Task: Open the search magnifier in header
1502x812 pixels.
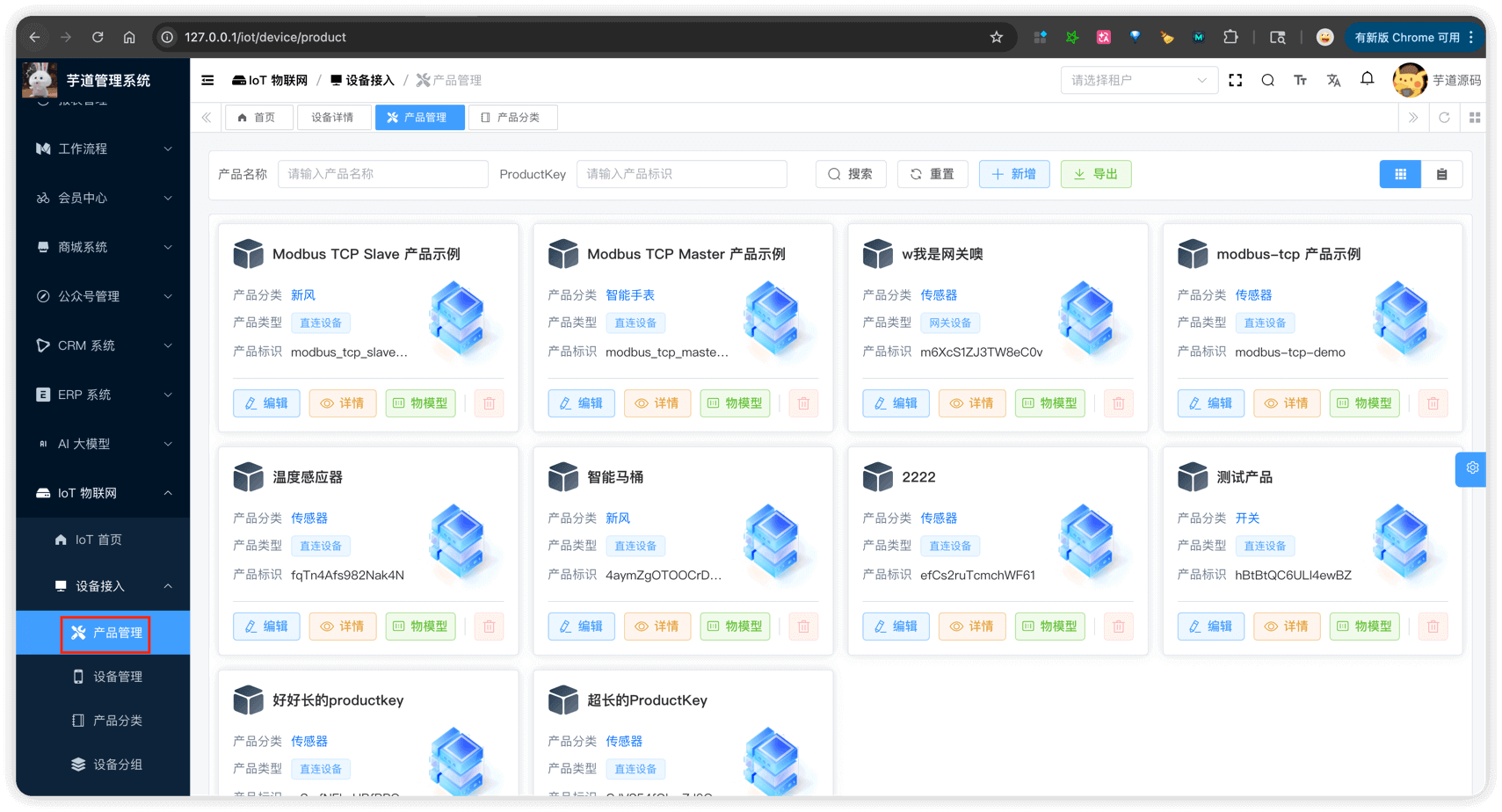Action: (1267, 80)
